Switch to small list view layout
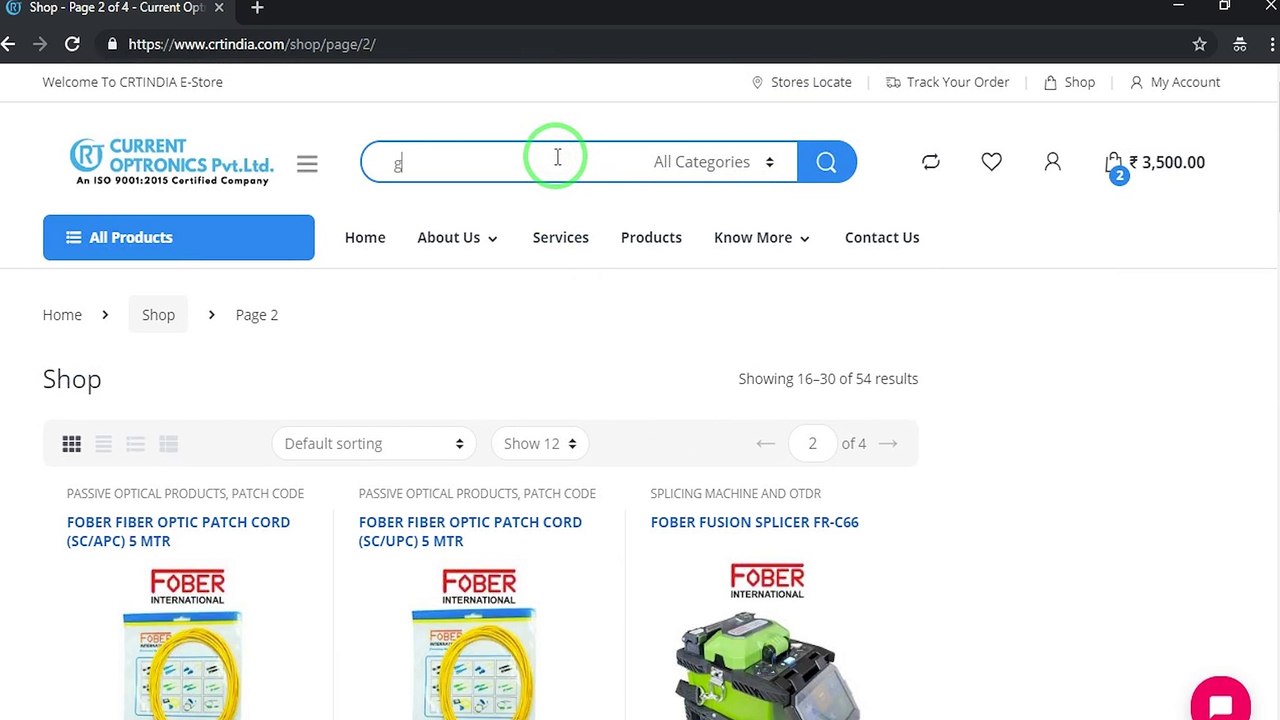This screenshot has width=1280, height=720. (168, 444)
